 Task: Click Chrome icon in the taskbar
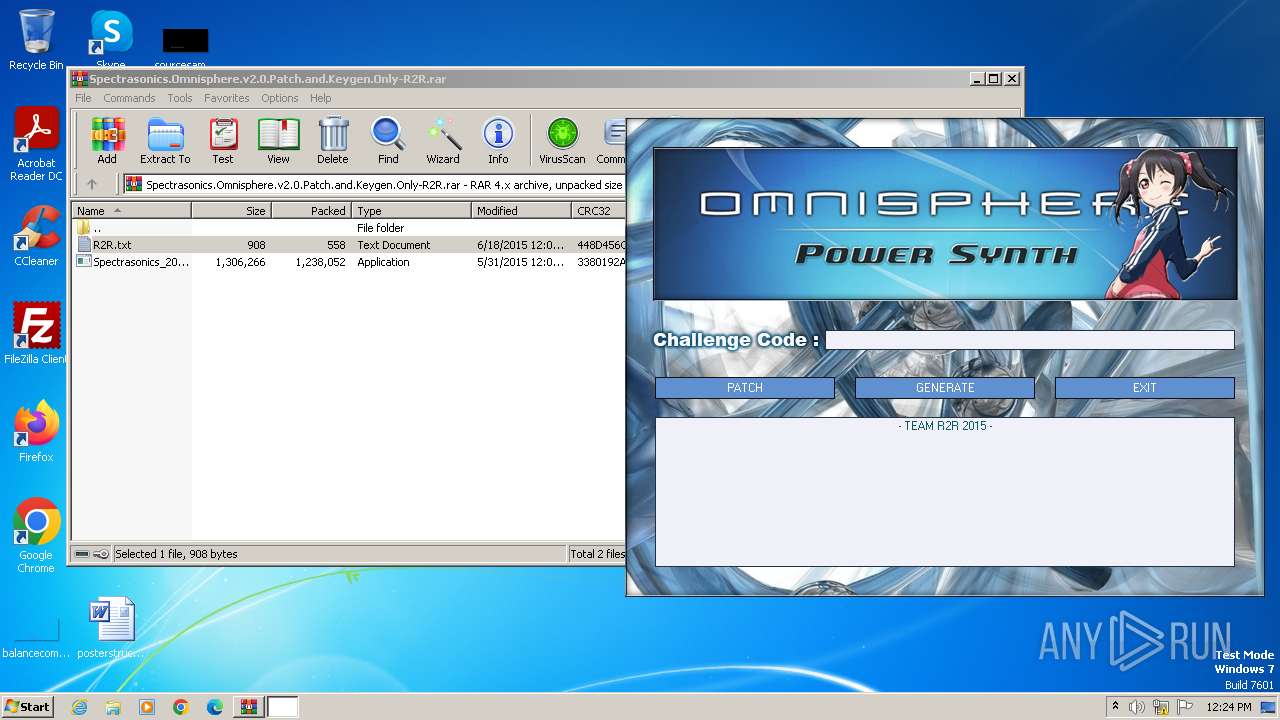pos(181,707)
